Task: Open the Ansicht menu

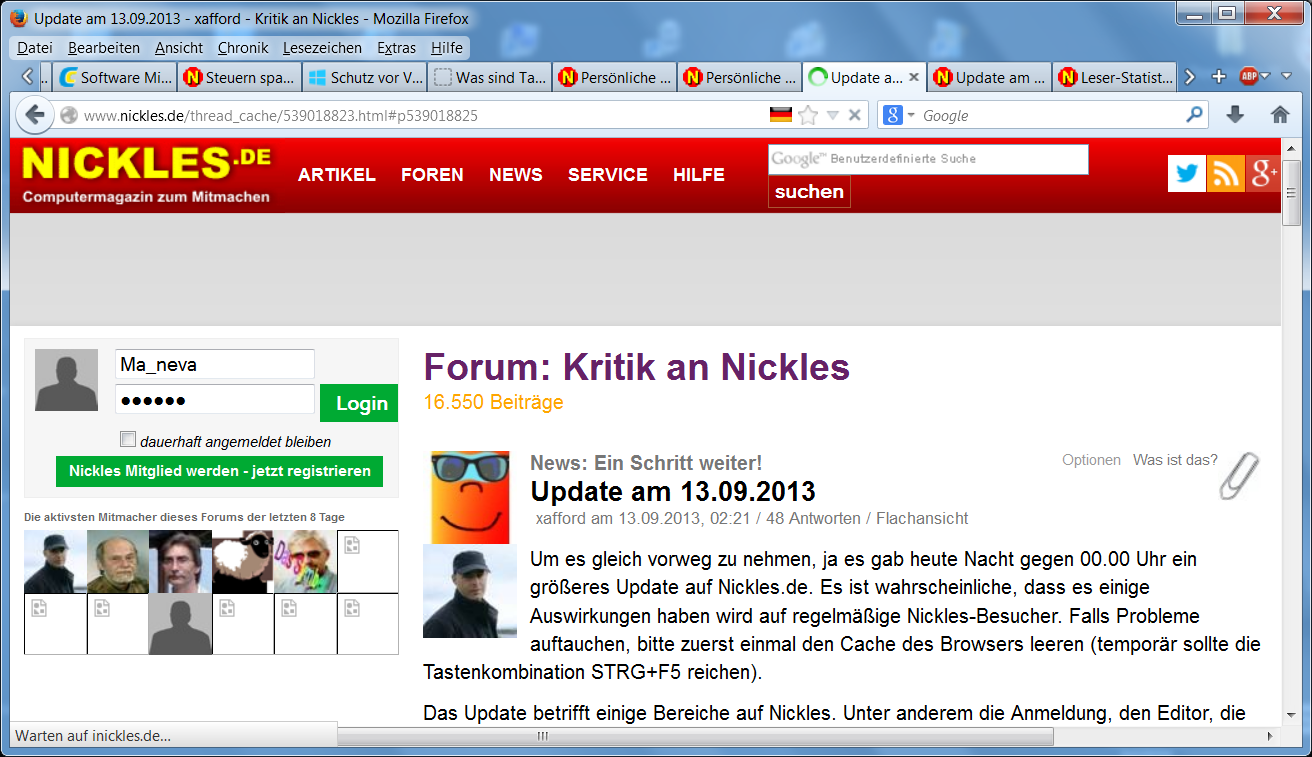Action: point(179,47)
